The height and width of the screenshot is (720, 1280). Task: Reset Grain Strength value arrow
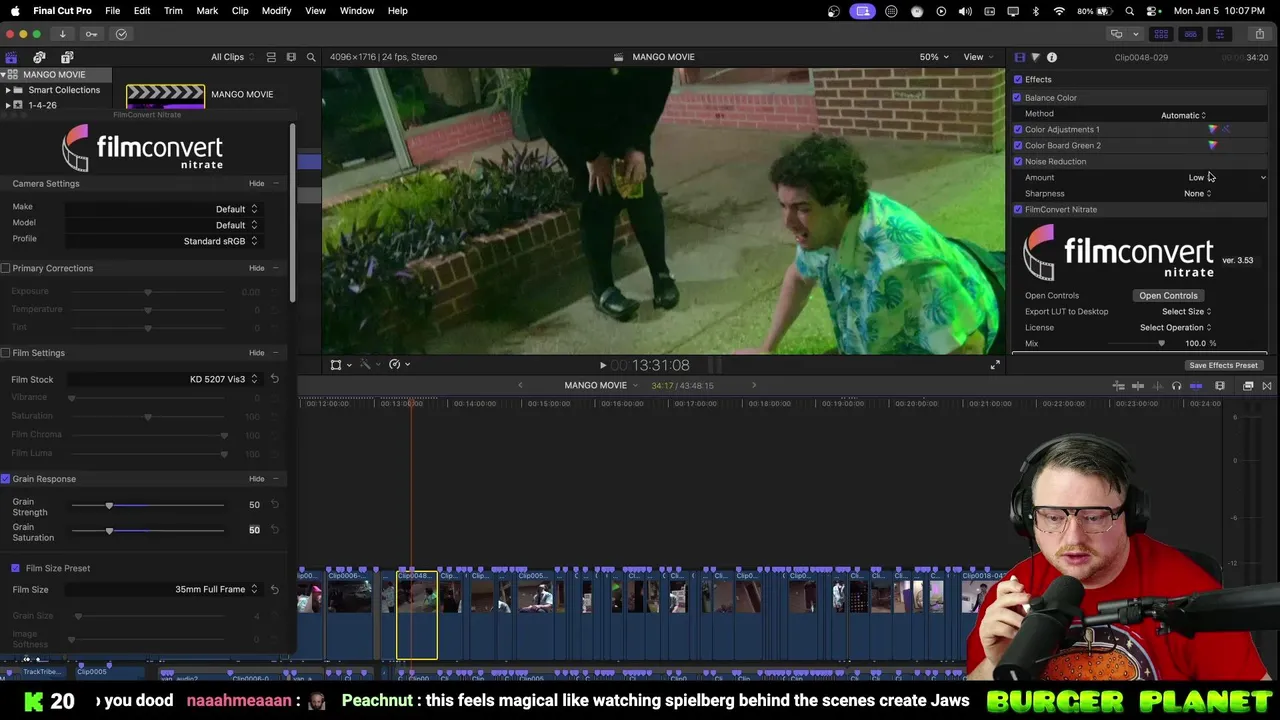pos(274,505)
